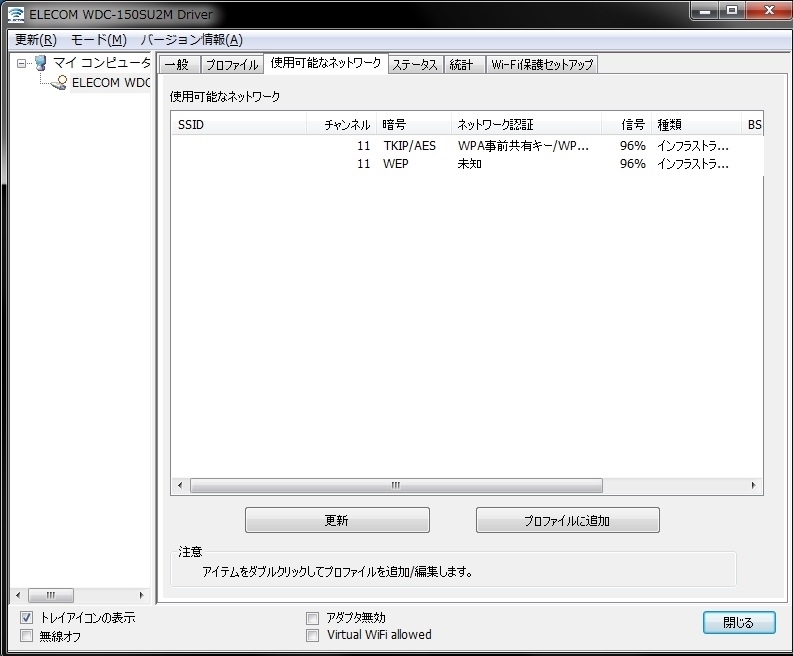Click the 閉じる button
This screenshot has width=793, height=656.
[x=739, y=622]
